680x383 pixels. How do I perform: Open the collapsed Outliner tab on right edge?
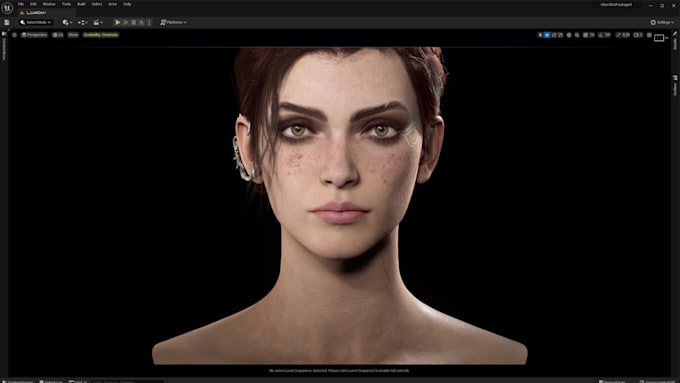(x=675, y=85)
